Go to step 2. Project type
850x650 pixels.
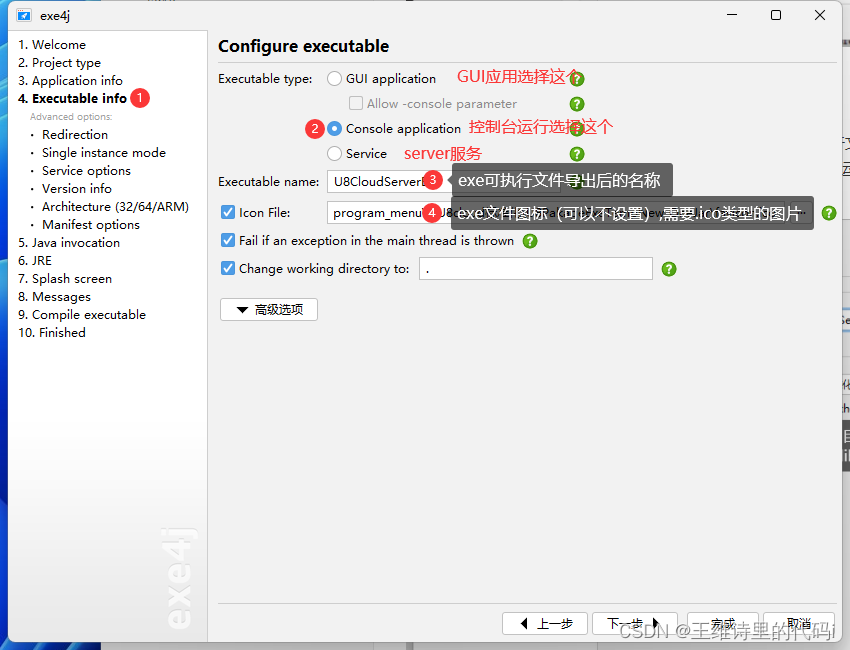tap(60, 63)
